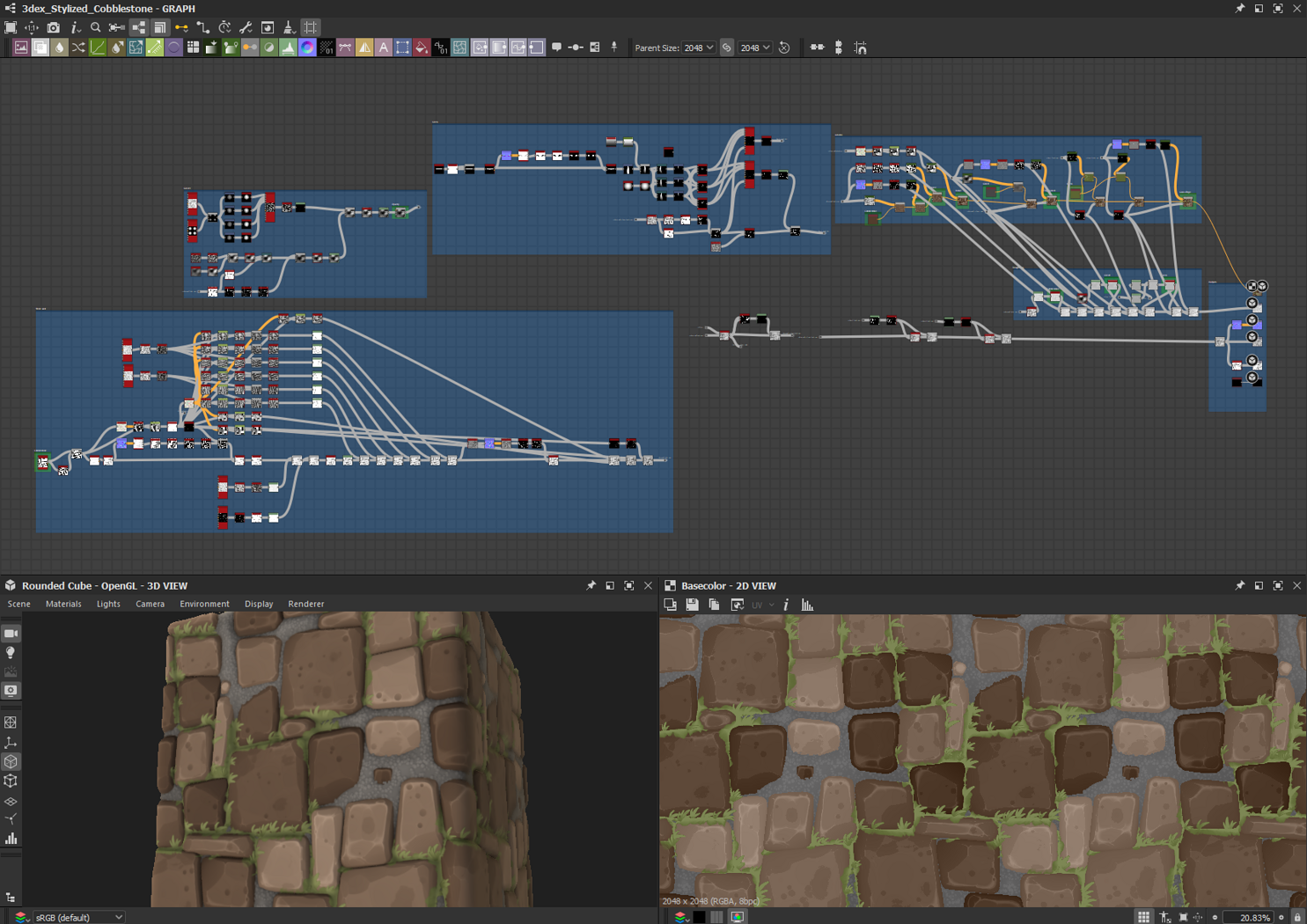Screen dimensions: 1307x924
Task: Add an HSL color wheel node
Action: tap(307, 48)
